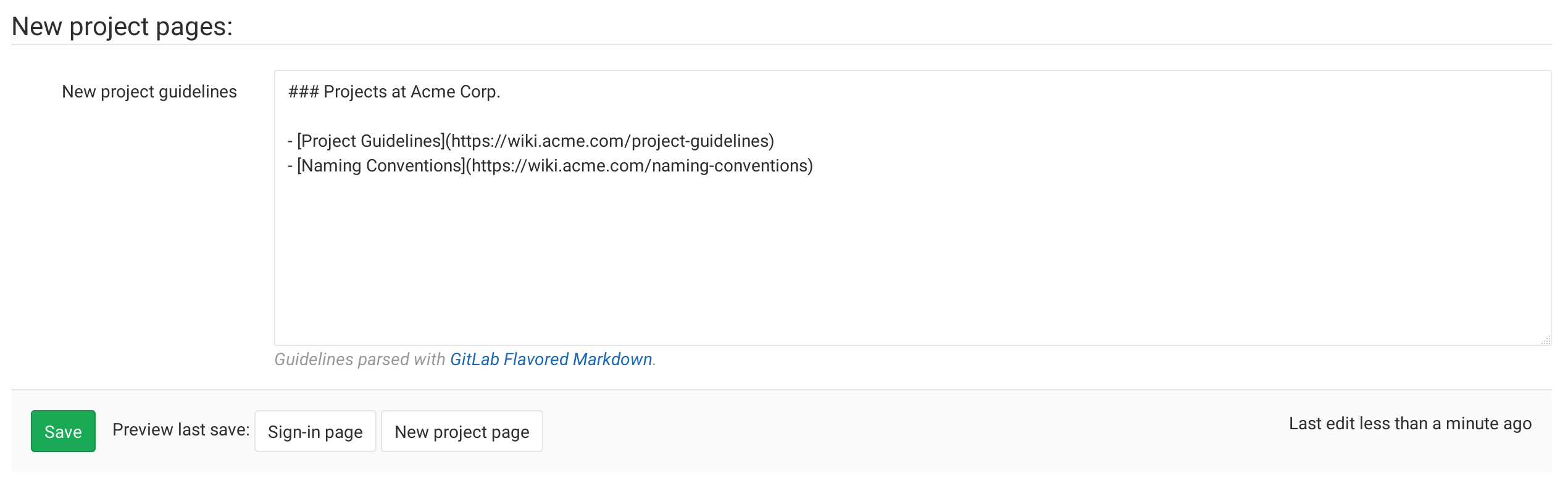Preview the Sign-in page

pos(315,431)
